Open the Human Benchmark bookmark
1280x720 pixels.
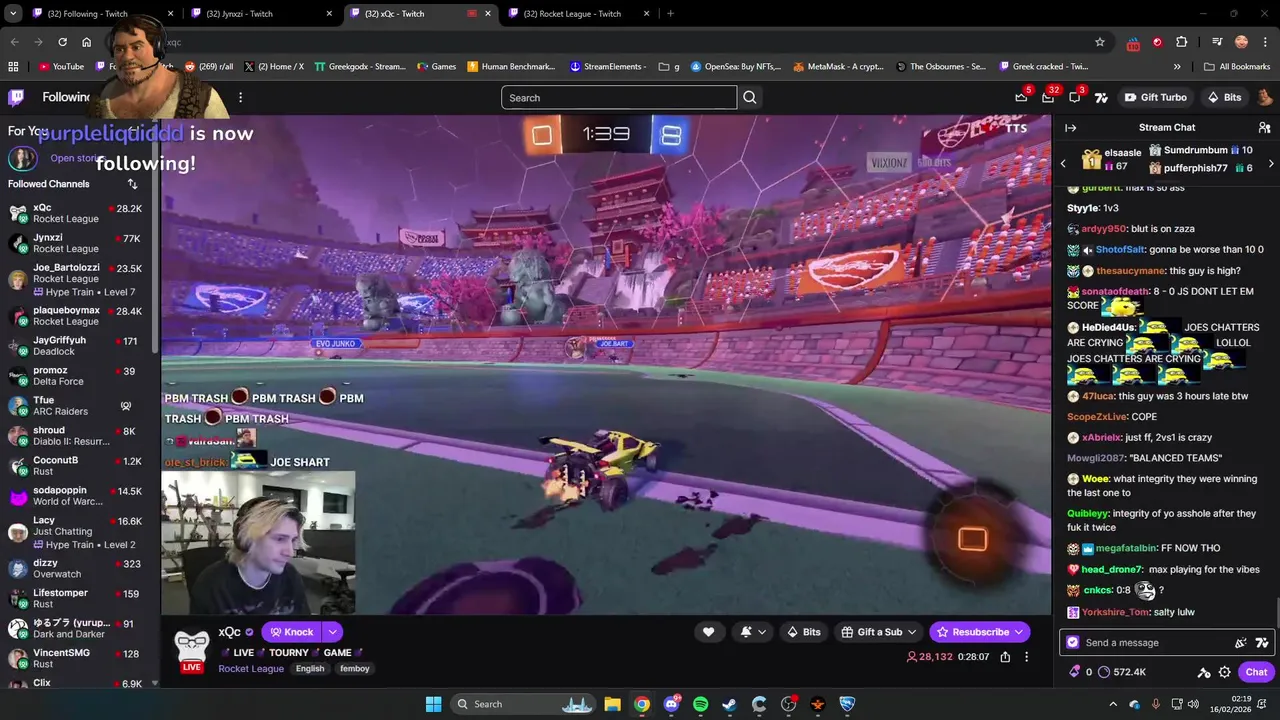(511, 67)
